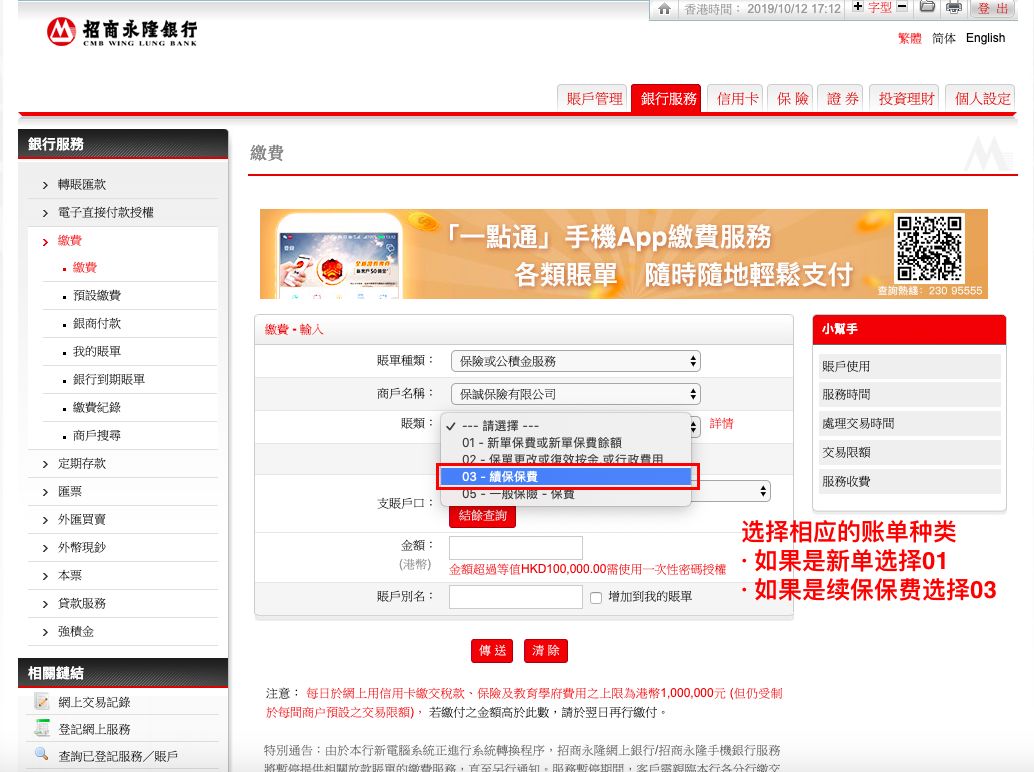Image resolution: width=1034 pixels, height=772 pixels.
Task: Click the CMB Wing Lung Bank logo
Action: pos(122,32)
